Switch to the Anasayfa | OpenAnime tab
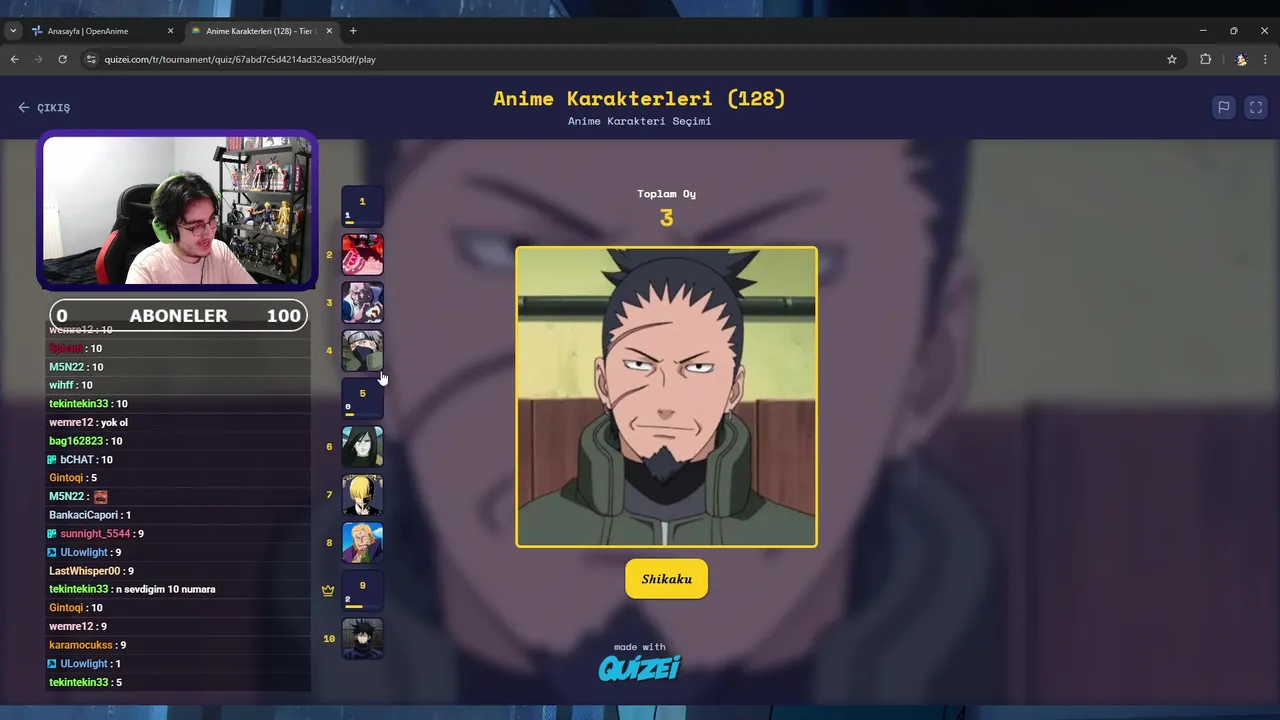Image resolution: width=1280 pixels, height=720 pixels. [103, 31]
